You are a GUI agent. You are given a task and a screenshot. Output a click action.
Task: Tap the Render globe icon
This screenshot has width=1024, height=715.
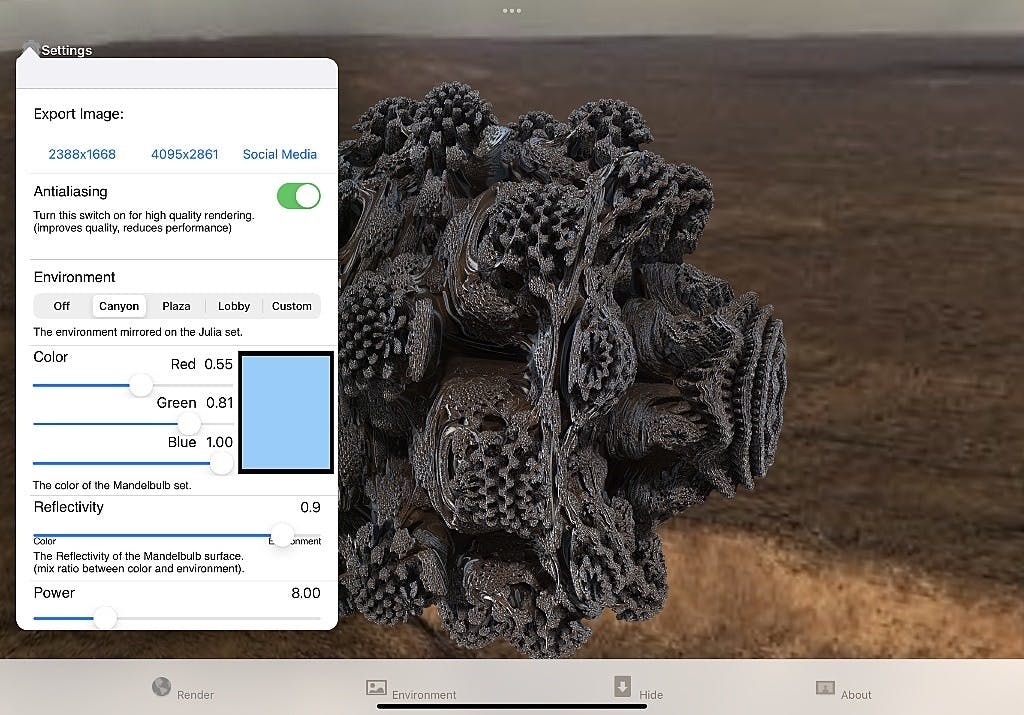tap(161, 687)
